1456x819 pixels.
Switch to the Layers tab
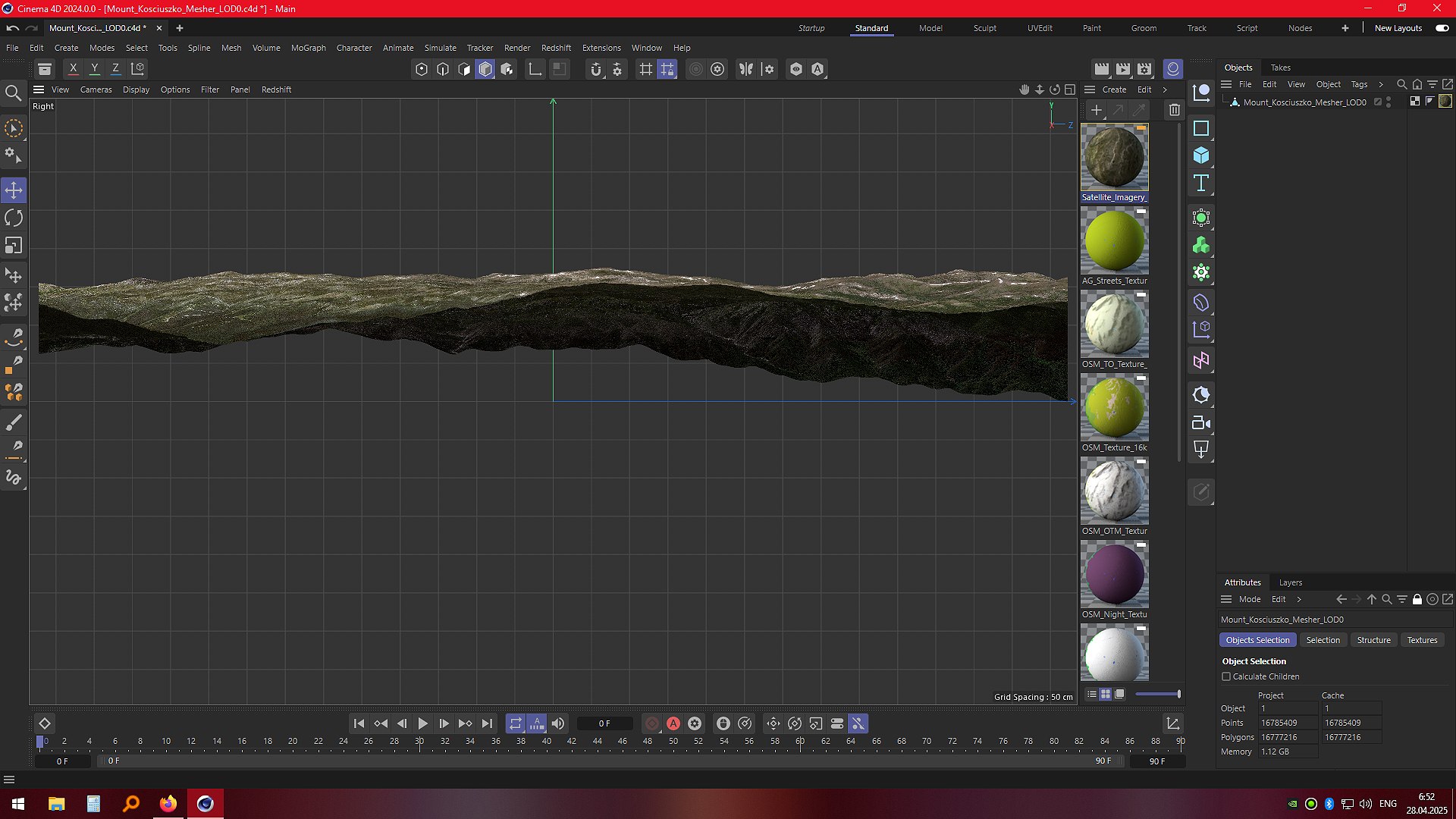point(1290,582)
